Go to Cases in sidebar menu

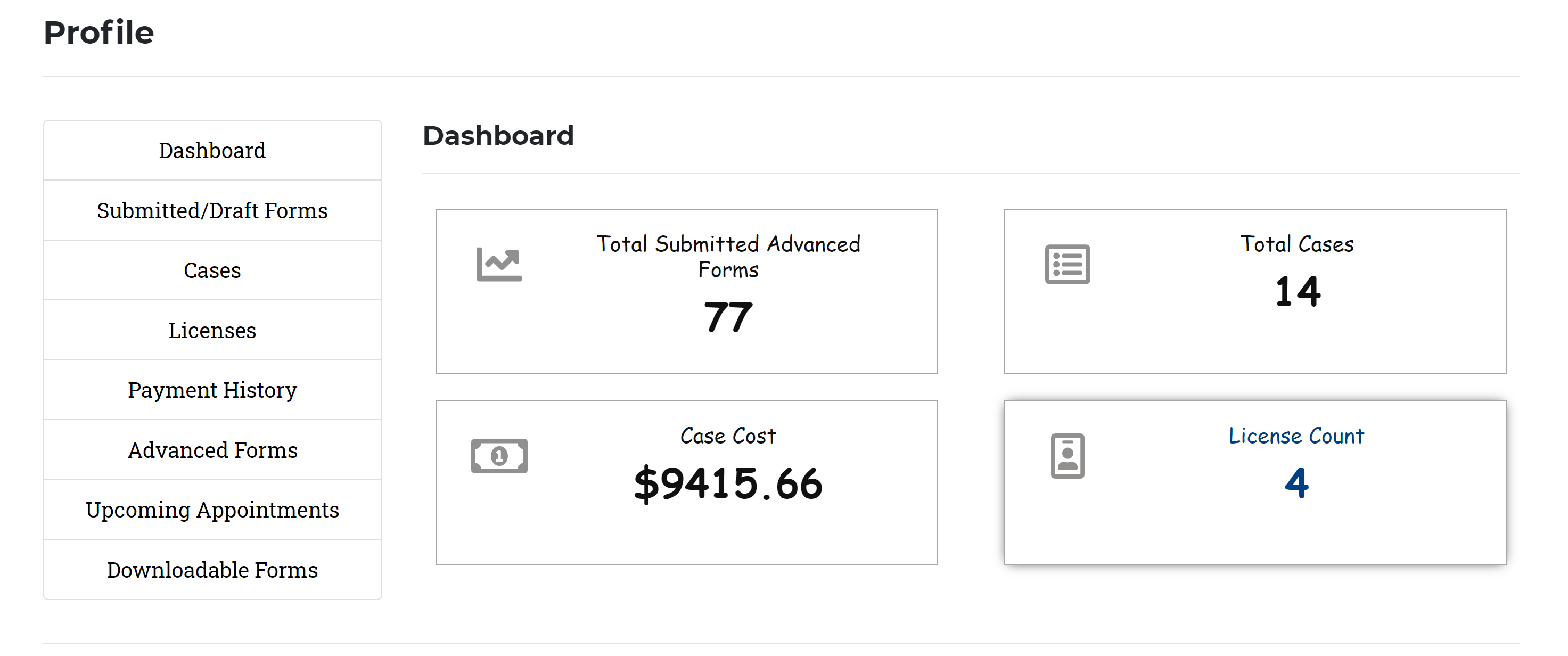[x=212, y=270]
